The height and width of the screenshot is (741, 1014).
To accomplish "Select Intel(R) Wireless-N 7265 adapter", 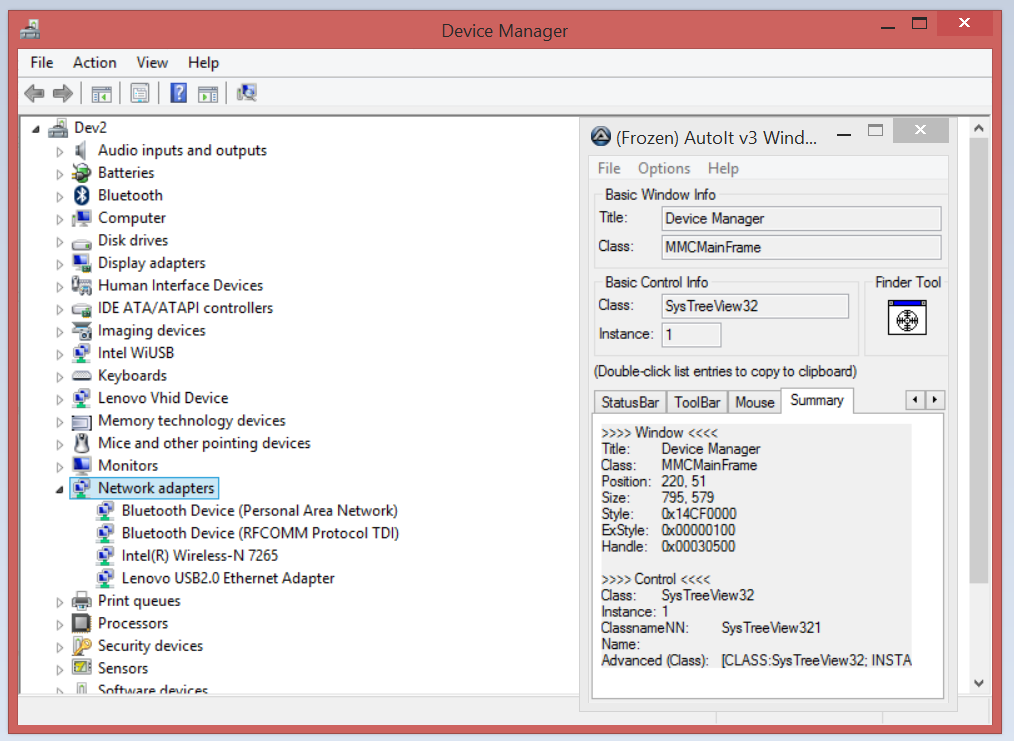I will pyautogui.click(x=200, y=555).
